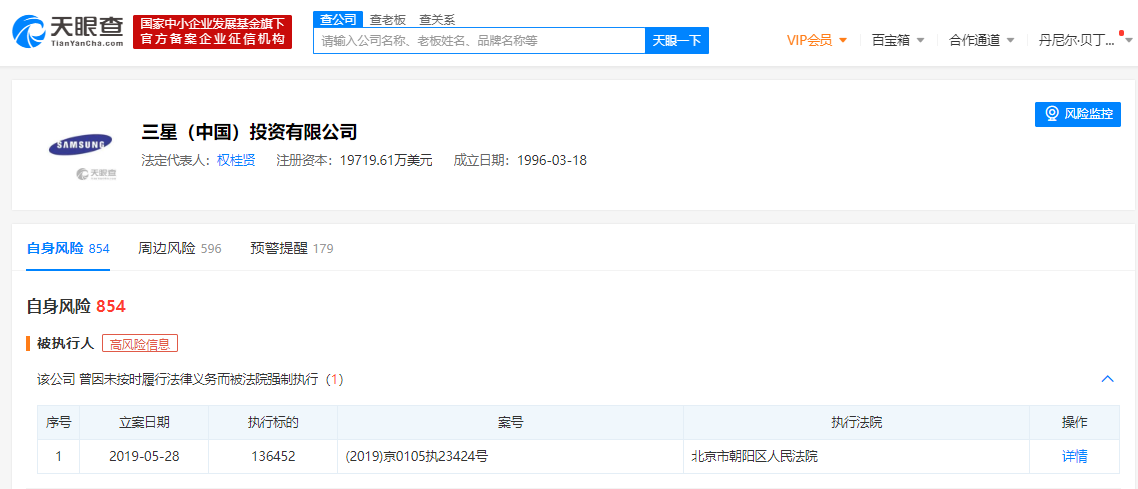The height and width of the screenshot is (489, 1138).
Task: Click the 执行法院 column header
Action: click(x=856, y=422)
